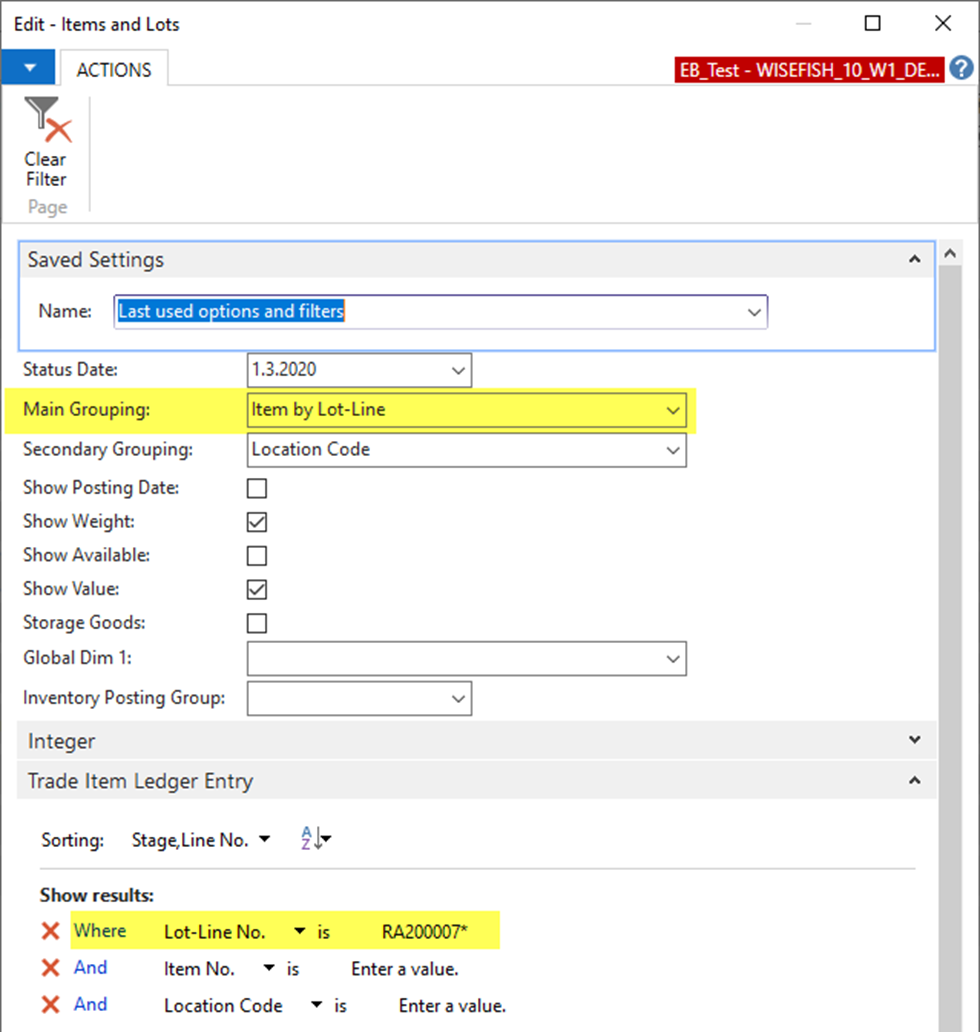This screenshot has height=1032, width=980.
Task: Open the blue application menu dropdown
Action: (30, 68)
